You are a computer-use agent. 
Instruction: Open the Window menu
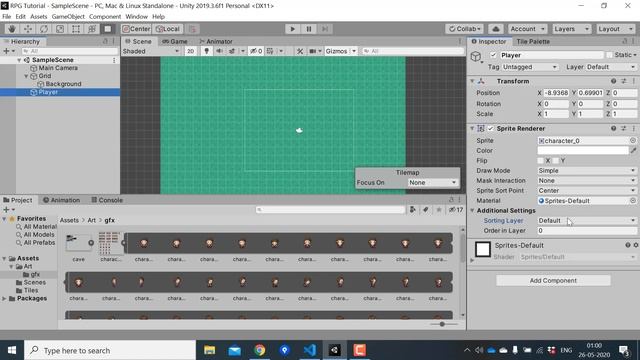136,17
